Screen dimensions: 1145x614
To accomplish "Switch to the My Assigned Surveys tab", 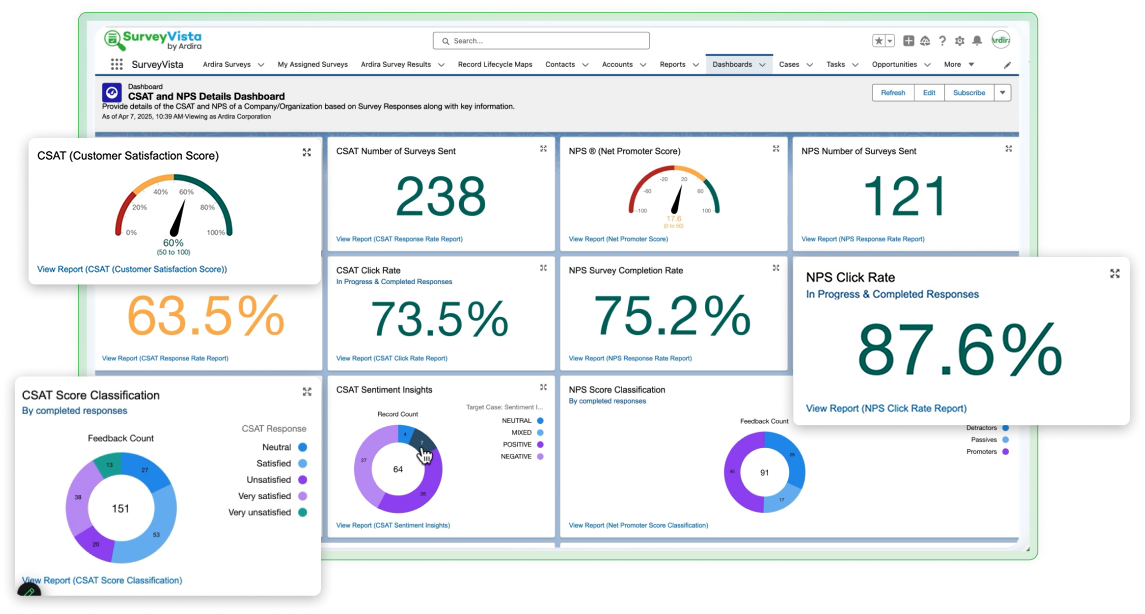I will [312, 64].
